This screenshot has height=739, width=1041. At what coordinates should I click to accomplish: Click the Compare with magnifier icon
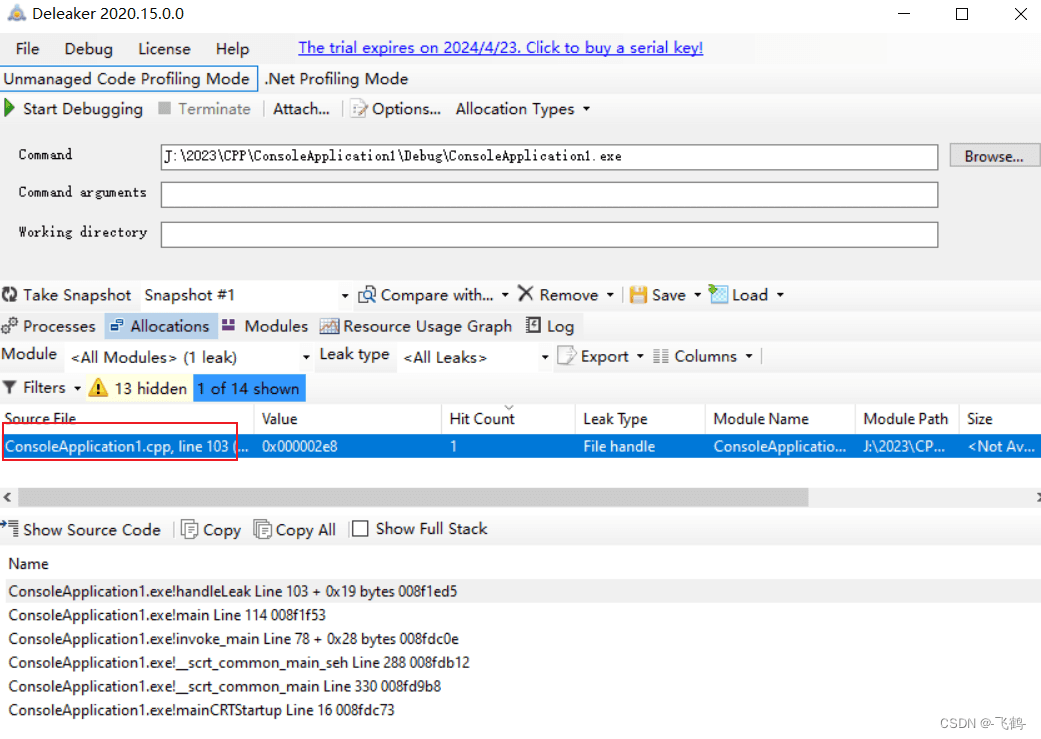point(367,294)
